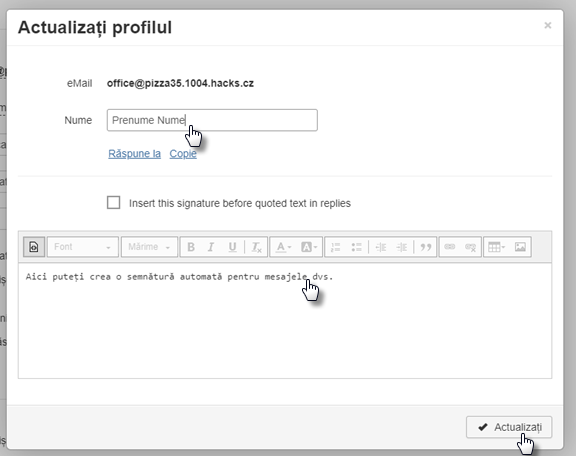Image resolution: width=576 pixels, height=456 pixels.
Task: Click the Copie link
Action: (x=183, y=154)
